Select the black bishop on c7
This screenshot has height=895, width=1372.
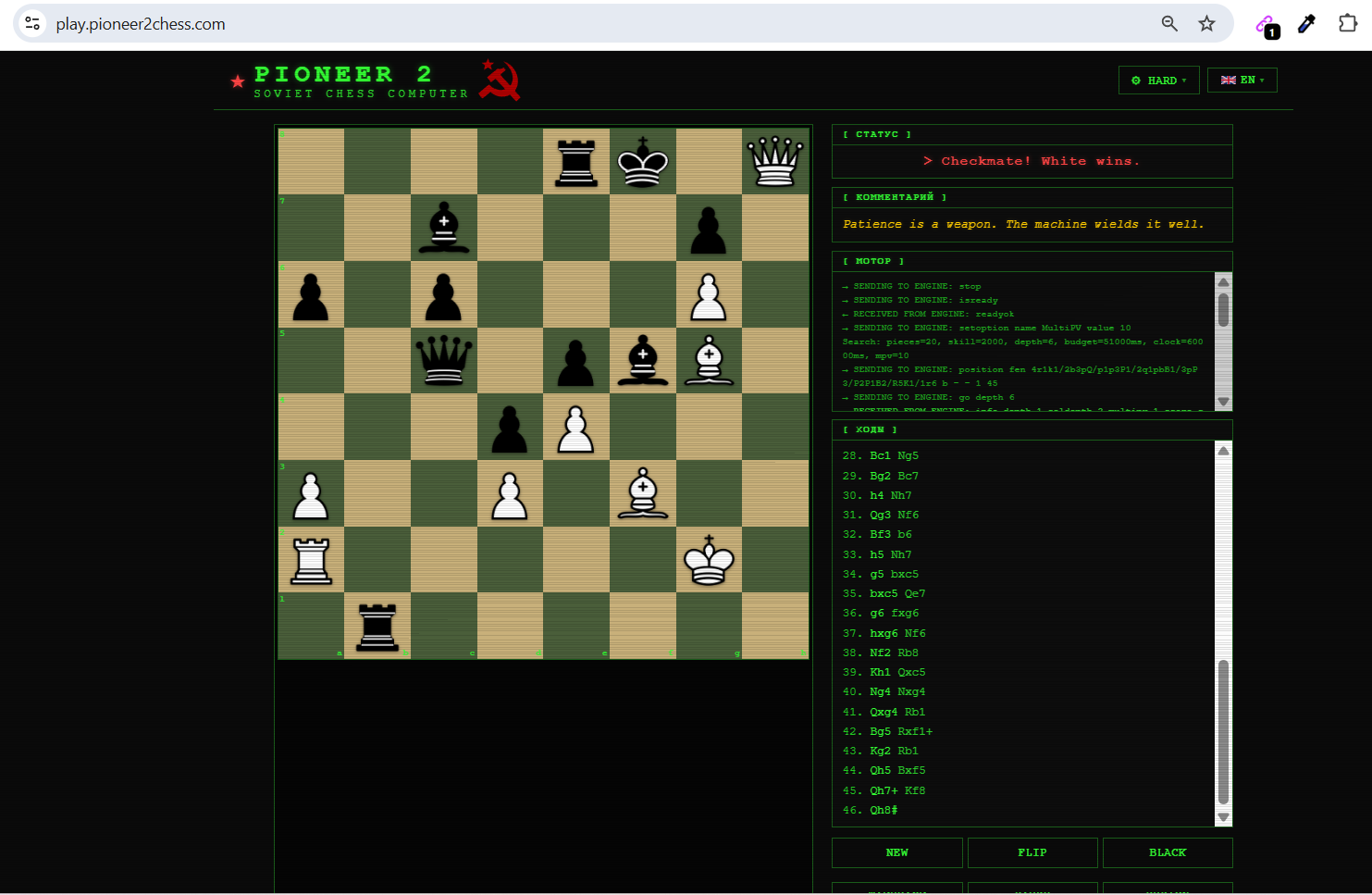(444, 228)
